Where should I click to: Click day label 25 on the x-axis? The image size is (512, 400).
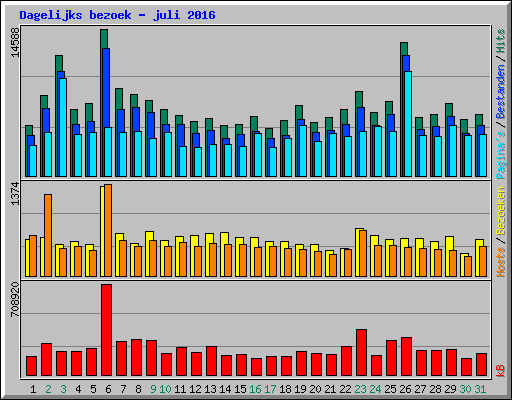point(390,389)
